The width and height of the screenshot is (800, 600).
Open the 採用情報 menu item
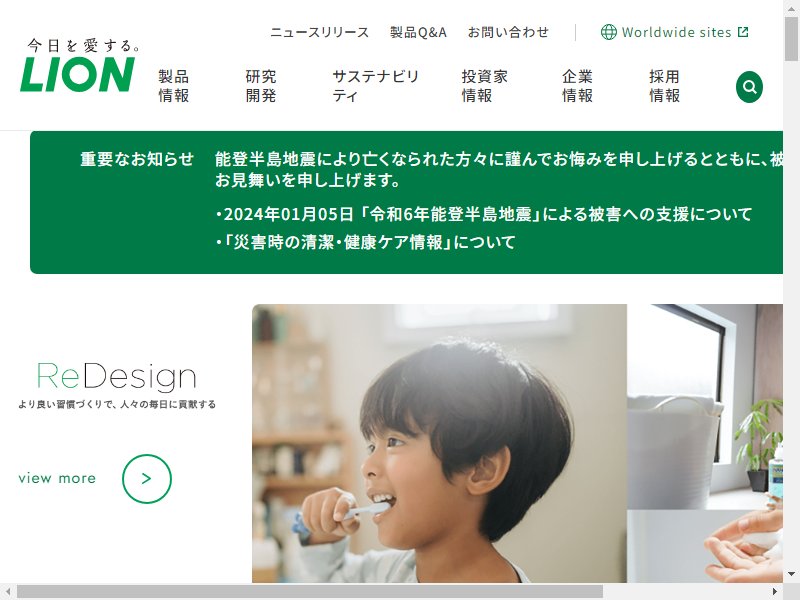pos(664,86)
